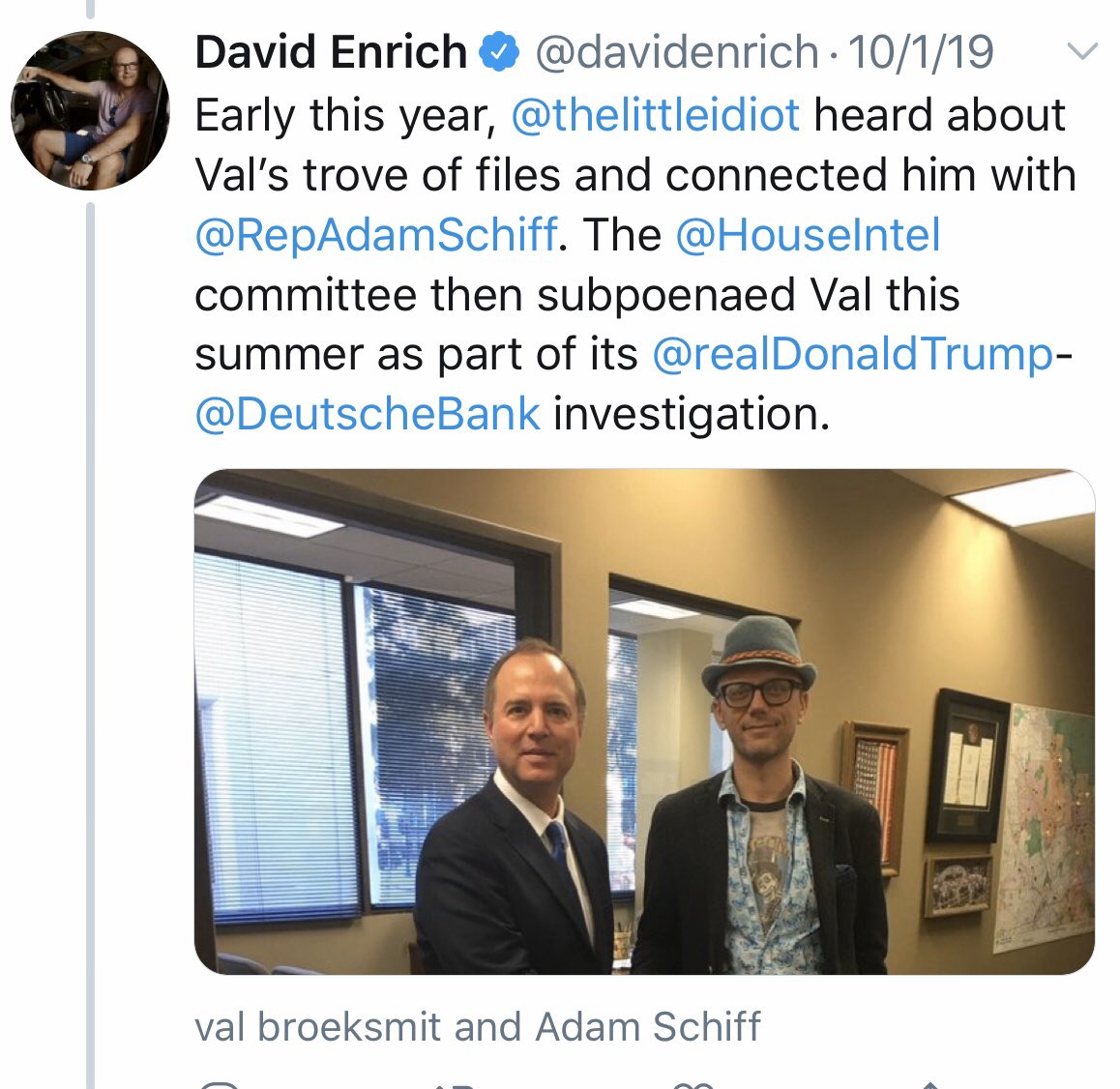The width and height of the screenshot is (1120, 1089).
Task: Open the @HouseIntel mention link
Action: (x=808, y=235)
